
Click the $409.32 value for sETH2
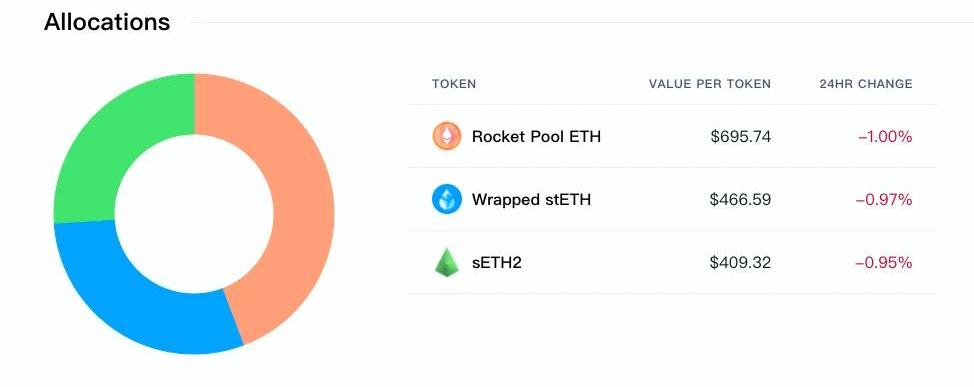[x=740, y=263]
